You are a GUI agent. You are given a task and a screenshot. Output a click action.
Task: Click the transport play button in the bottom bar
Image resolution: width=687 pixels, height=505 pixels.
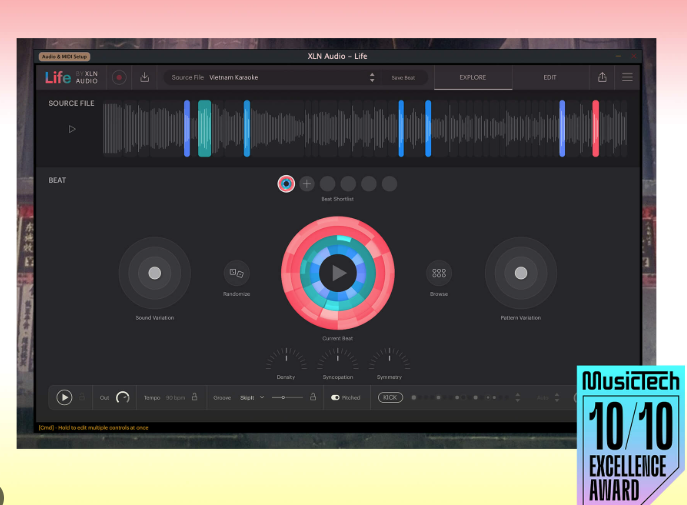(64, 397)
